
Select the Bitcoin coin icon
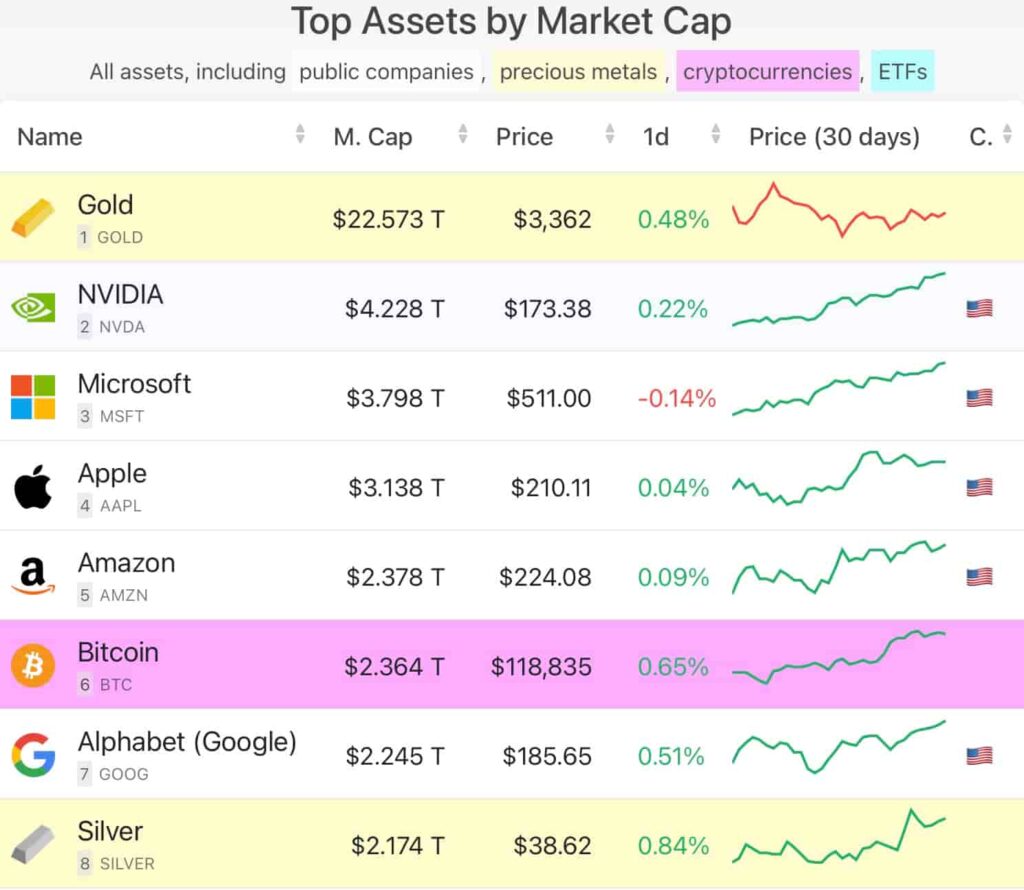point(33,666)
